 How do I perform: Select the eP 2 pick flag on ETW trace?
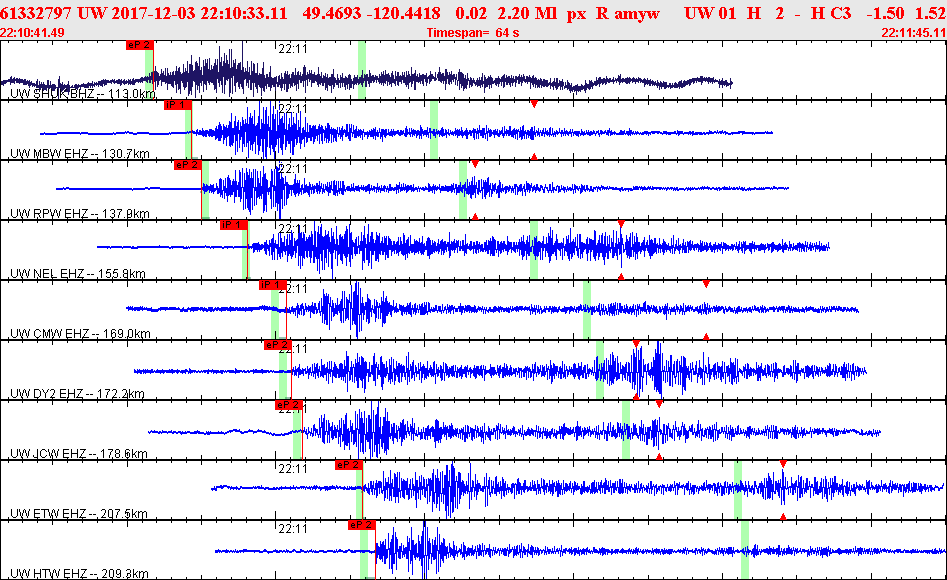pyautogui.click(x=348, y=465)
